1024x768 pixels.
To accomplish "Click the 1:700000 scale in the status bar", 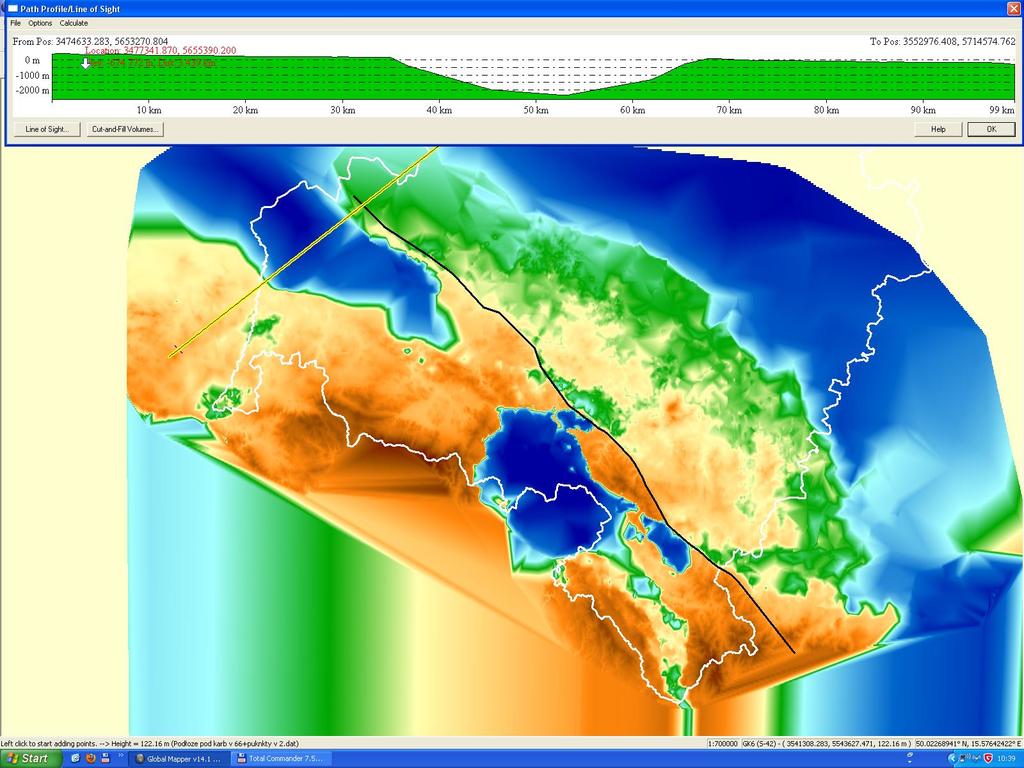I will point(723,744).
